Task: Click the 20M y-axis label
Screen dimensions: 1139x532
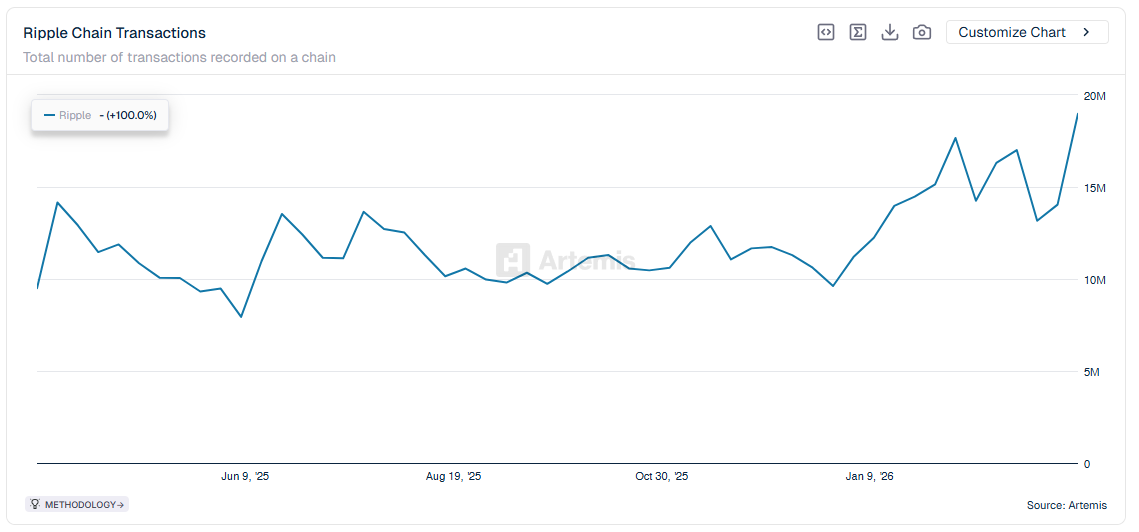Action: click(x=1095, y=96)
